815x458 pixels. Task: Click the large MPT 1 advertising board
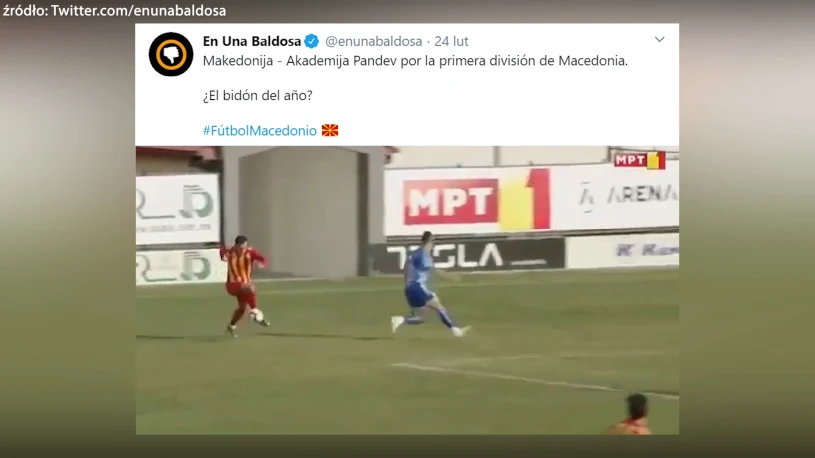pos(477,201)
